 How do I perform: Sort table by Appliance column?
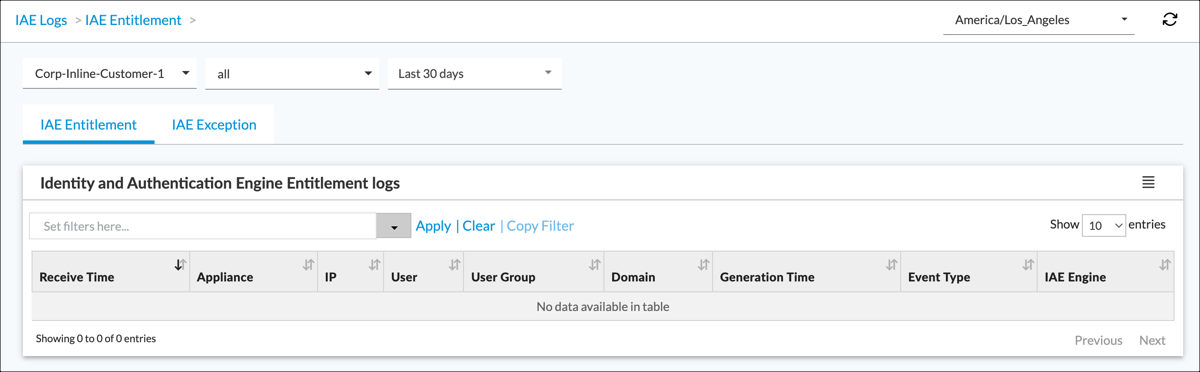(252, 272)
